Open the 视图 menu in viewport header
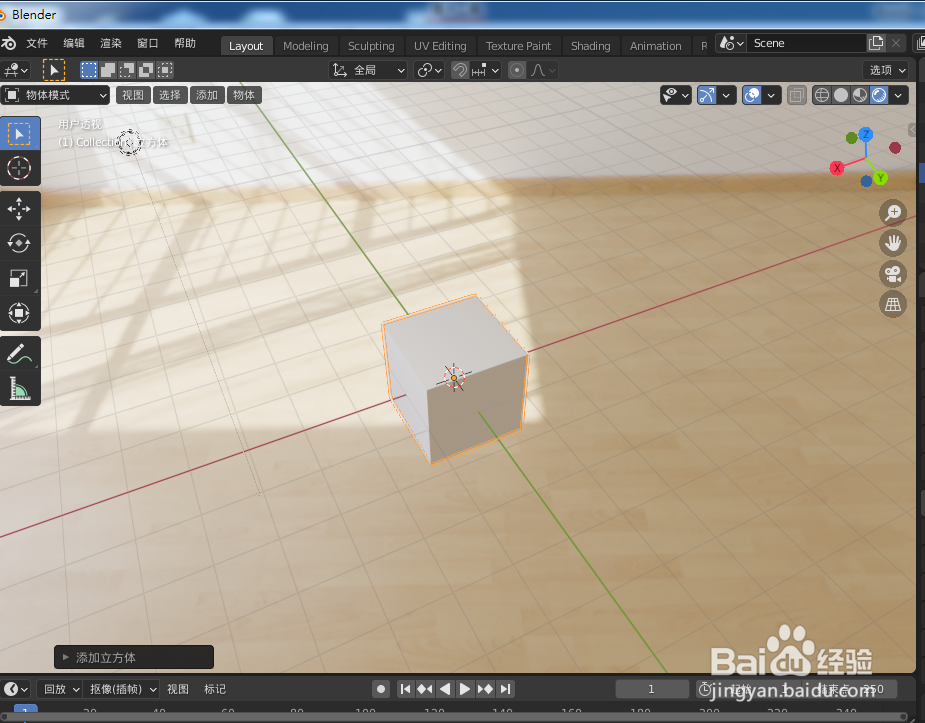The image size is (925, 723). click(133, 95)
